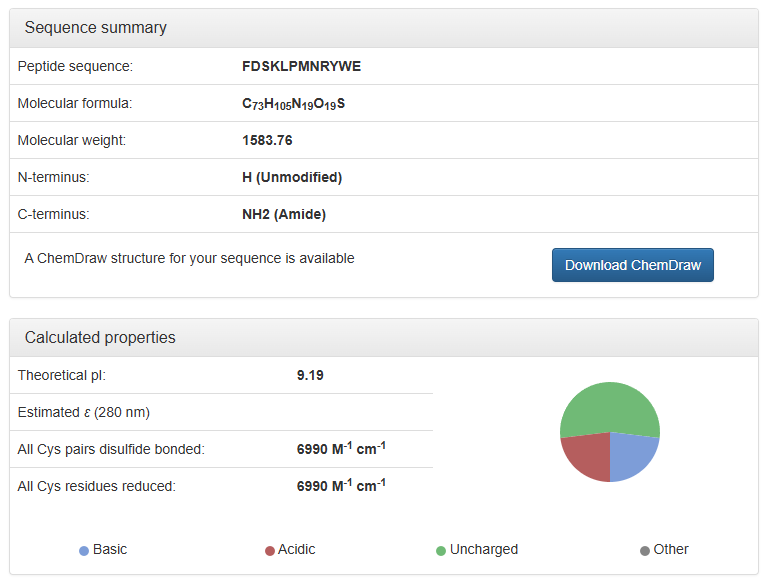Screen dimensions: 770x584
Task: Toggle the gray Other legend dot
Action: [x=645, y=551]
